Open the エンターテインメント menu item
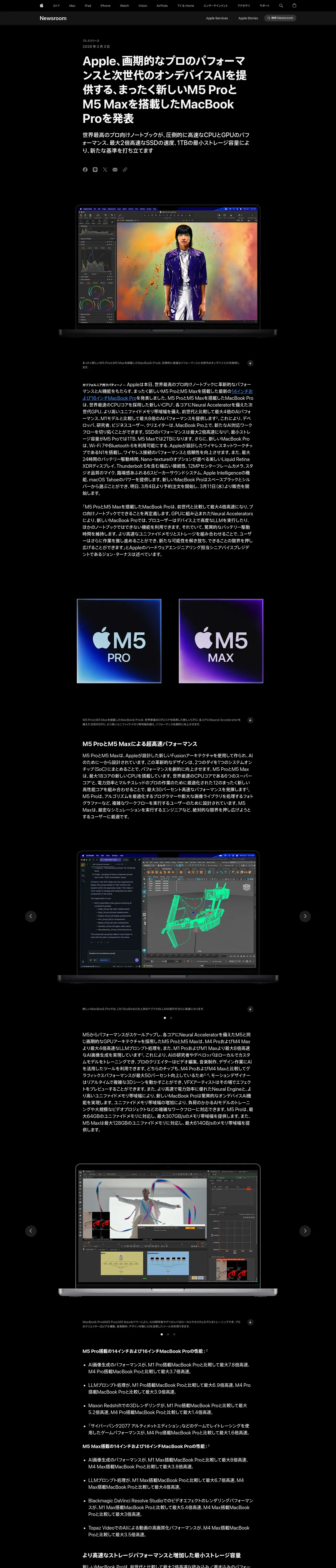The image size is (336, 1568). point(216,5)
